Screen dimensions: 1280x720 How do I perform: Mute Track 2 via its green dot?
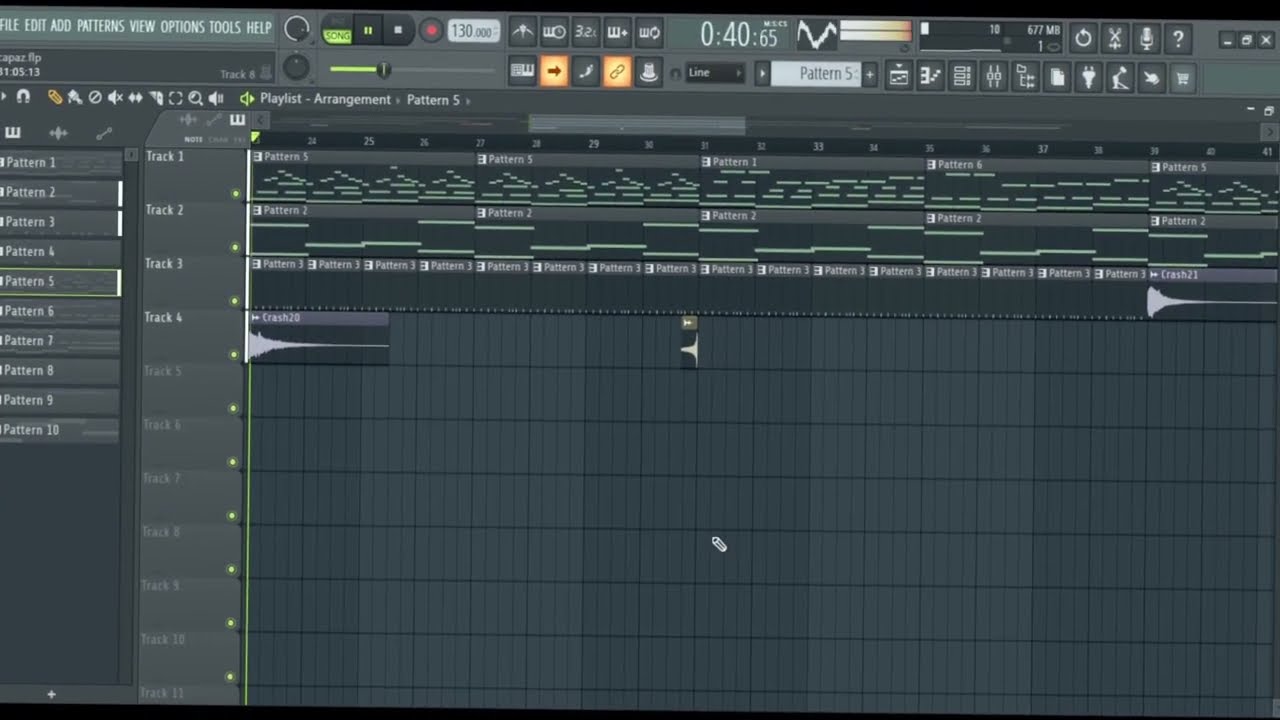pos(235,247)
